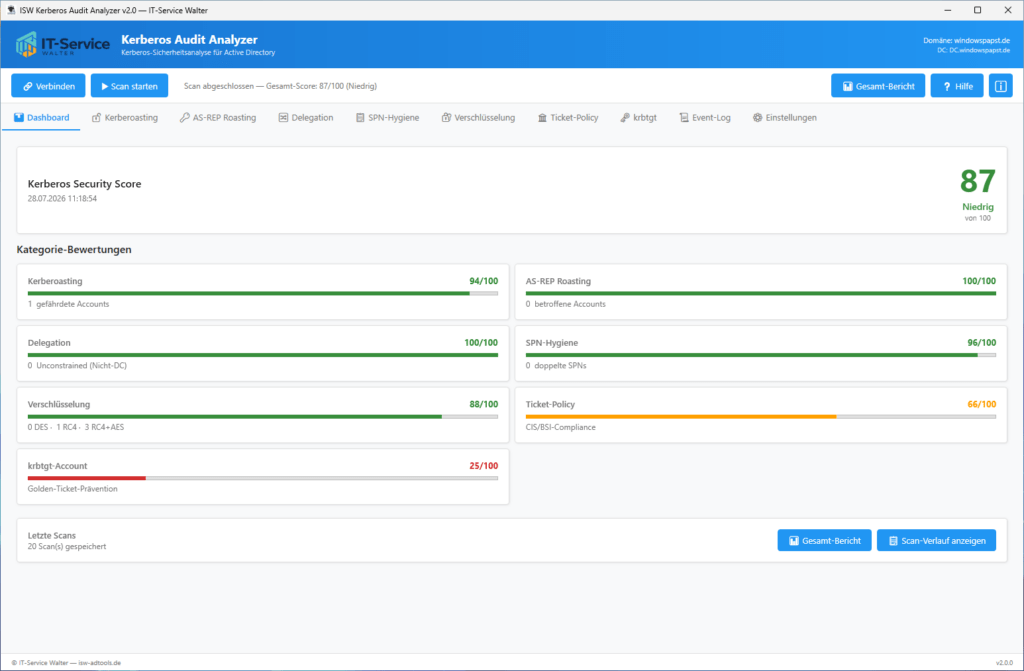Open the Verschlüsselung tab

478,118
